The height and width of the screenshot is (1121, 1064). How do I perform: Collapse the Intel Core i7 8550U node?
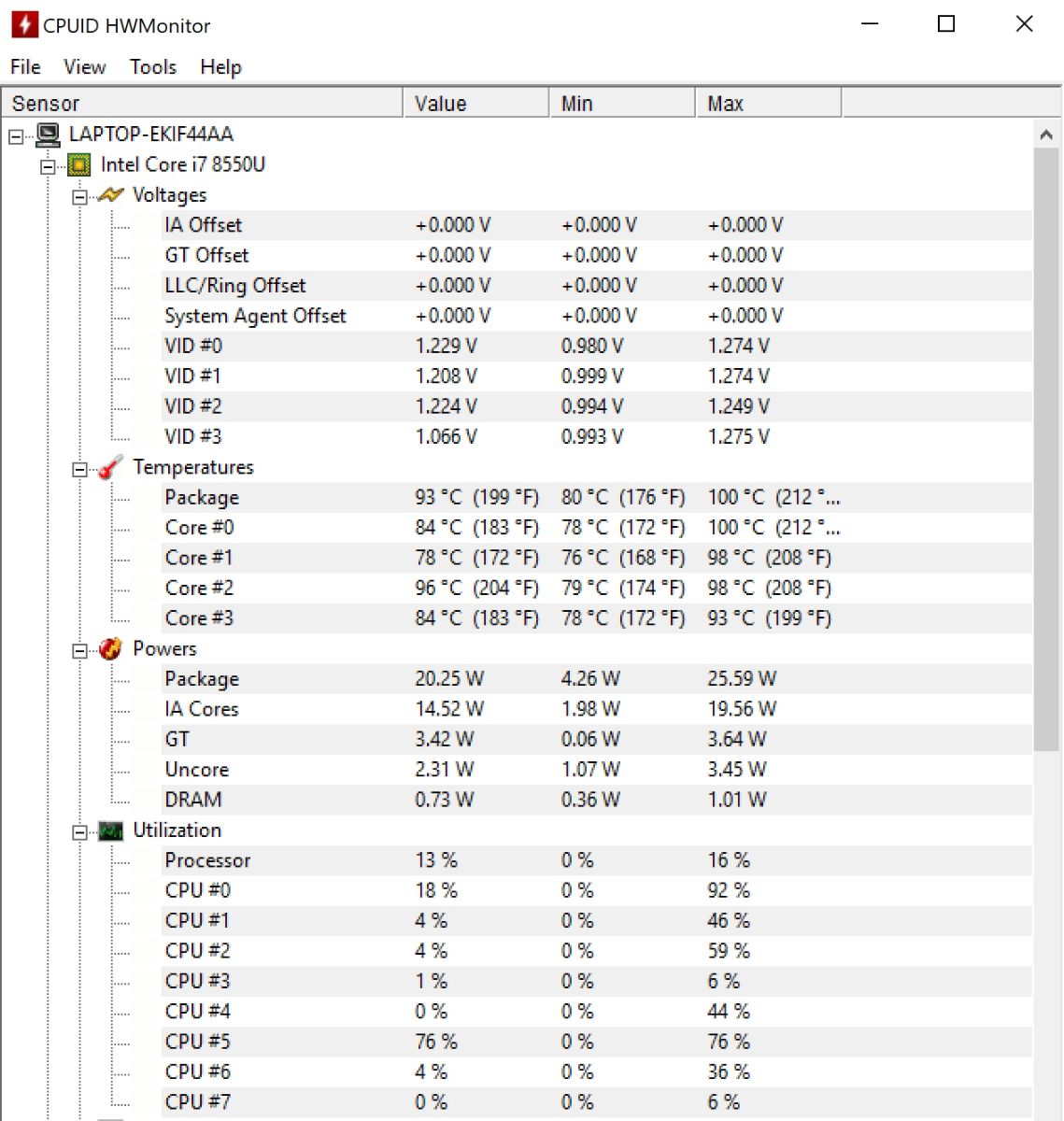coord(48,167)
